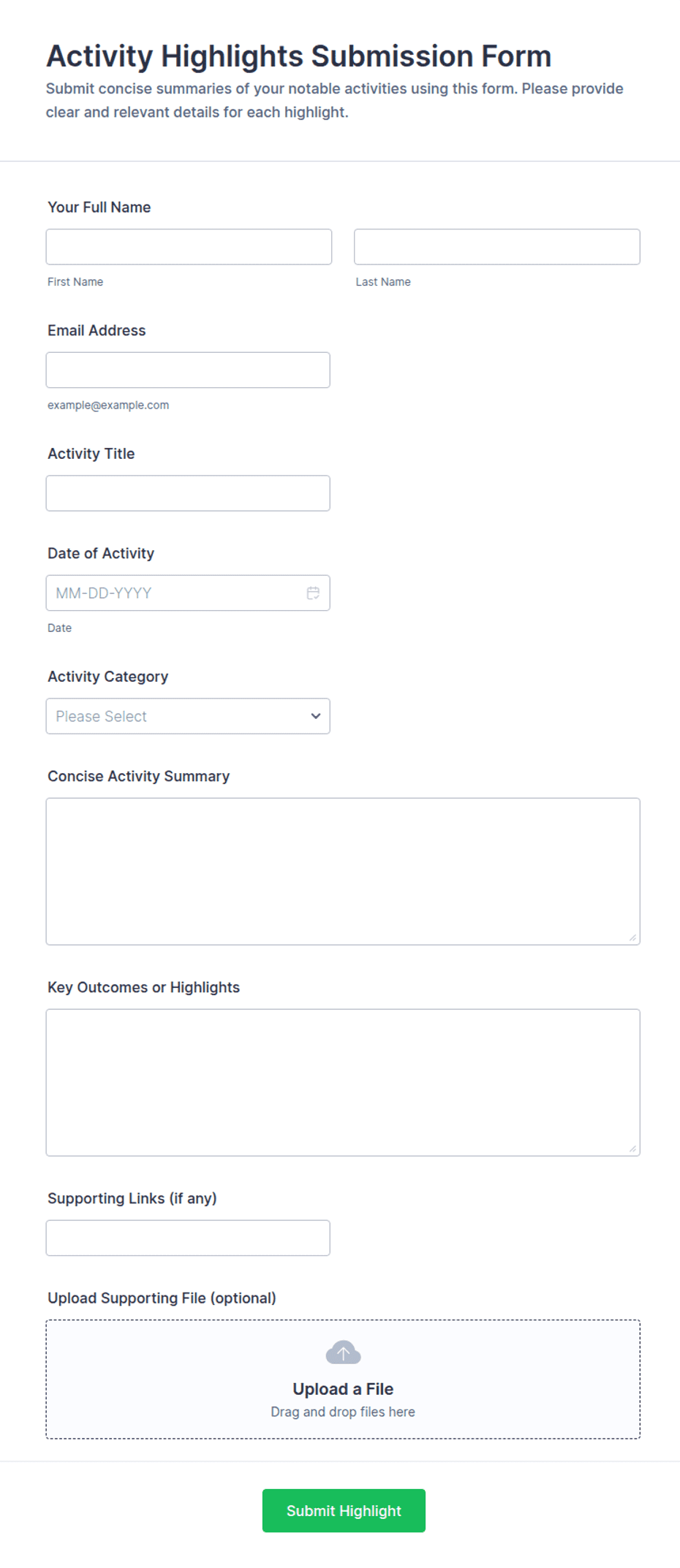Click the First Name input field
The image size is (680, 1568).
(189, 247)
